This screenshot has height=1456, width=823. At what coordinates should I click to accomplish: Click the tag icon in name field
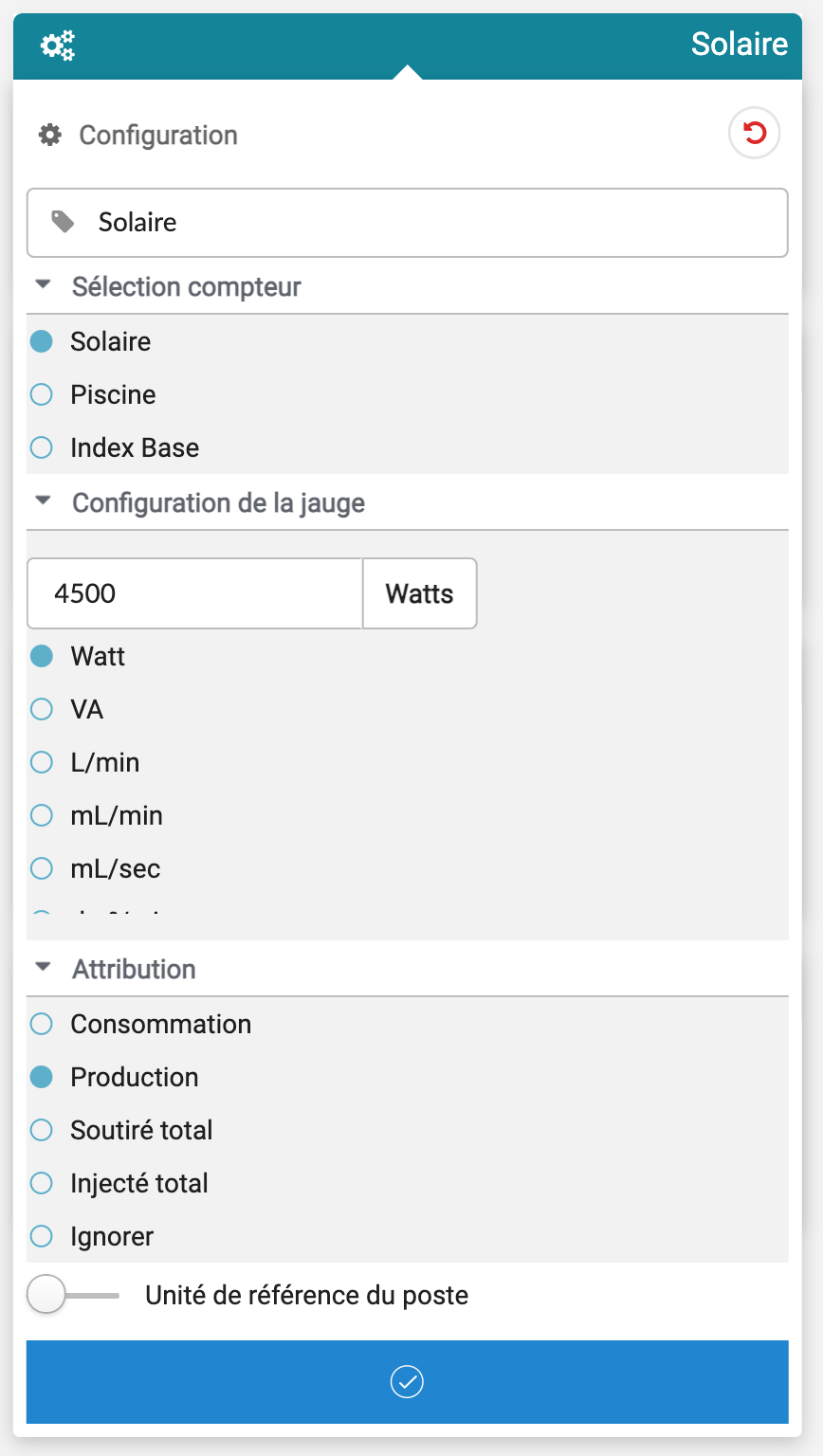tap(63, 222)
